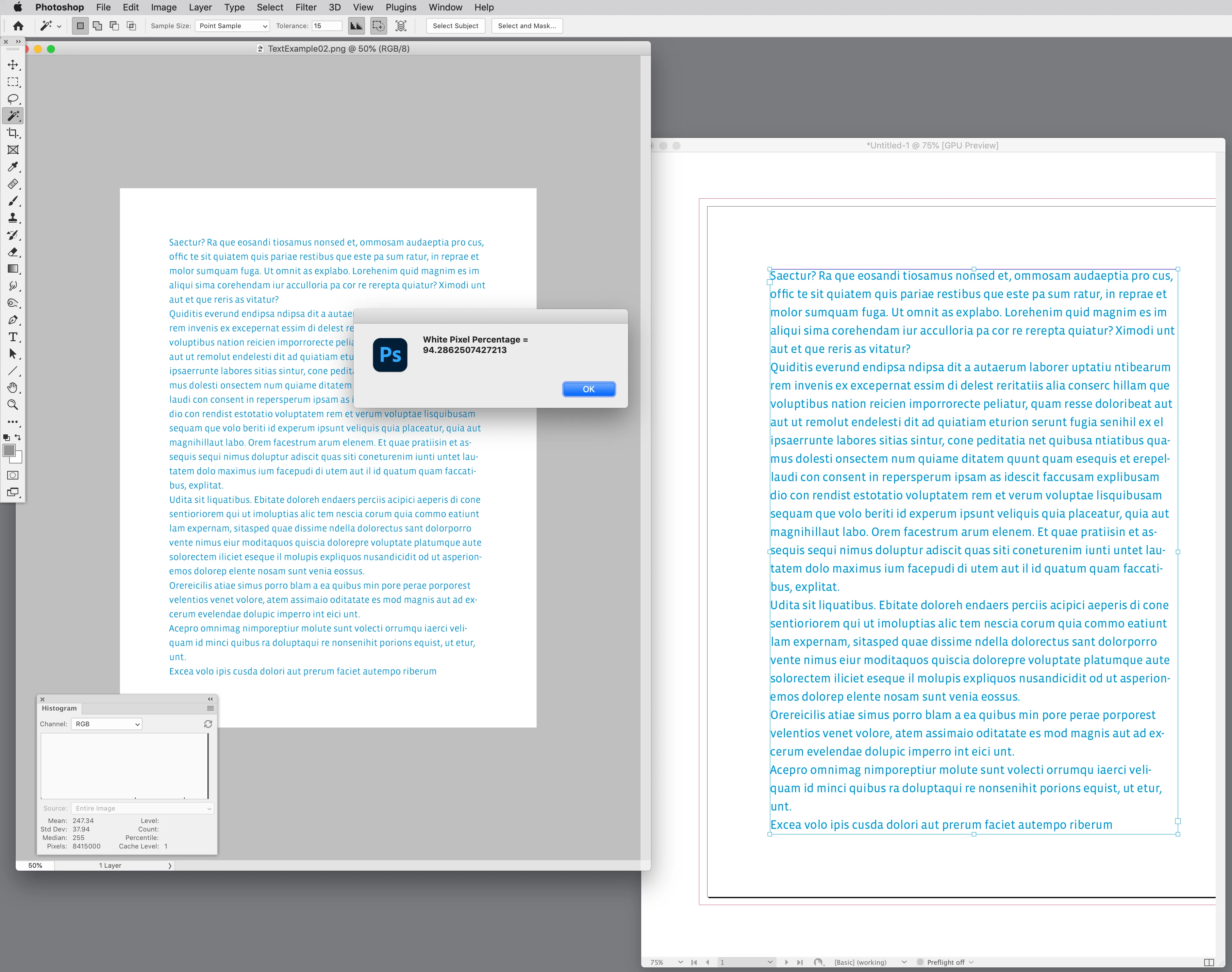Select the Zoom tool in toolbar
This screenshot has height=972, width=1232.
[x=12, y=405]
